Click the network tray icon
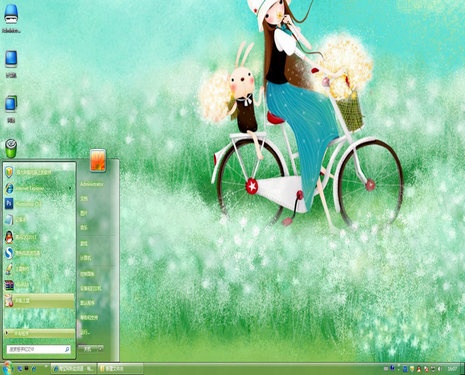The height and width of the screenshot is (375, 465). [433, 369]
